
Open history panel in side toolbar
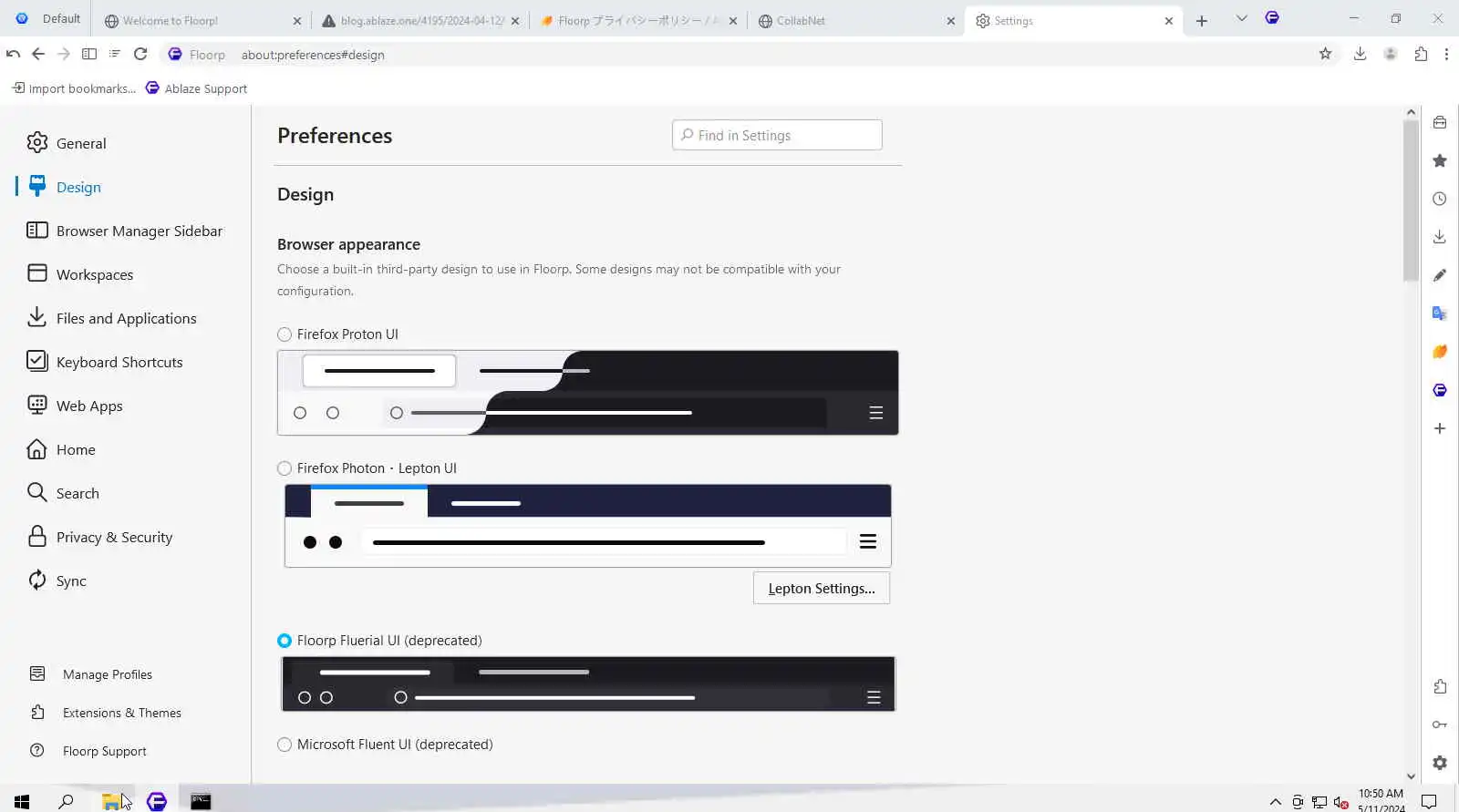(x=1440, y=199)
